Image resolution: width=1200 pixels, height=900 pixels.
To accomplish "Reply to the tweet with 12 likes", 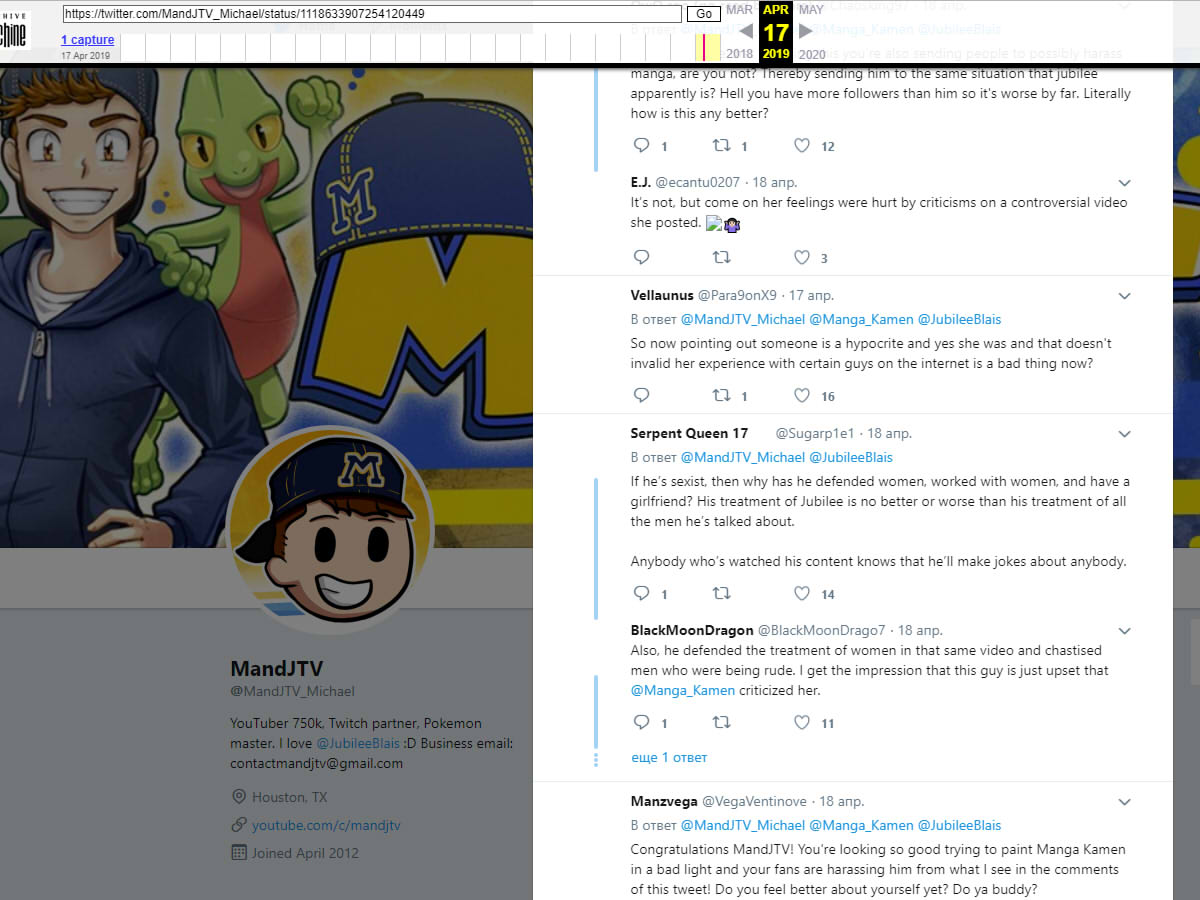I will 642,146.
